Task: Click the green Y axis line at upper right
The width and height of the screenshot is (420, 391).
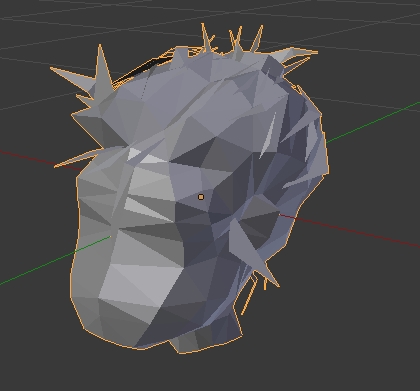Action: click(x=373, y=122)
